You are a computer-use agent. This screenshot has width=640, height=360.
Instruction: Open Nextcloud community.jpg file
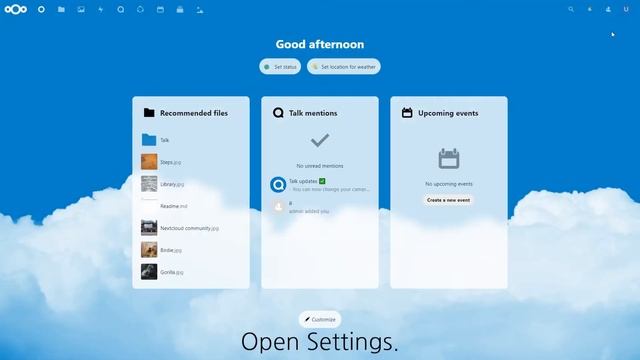[191, 228]
